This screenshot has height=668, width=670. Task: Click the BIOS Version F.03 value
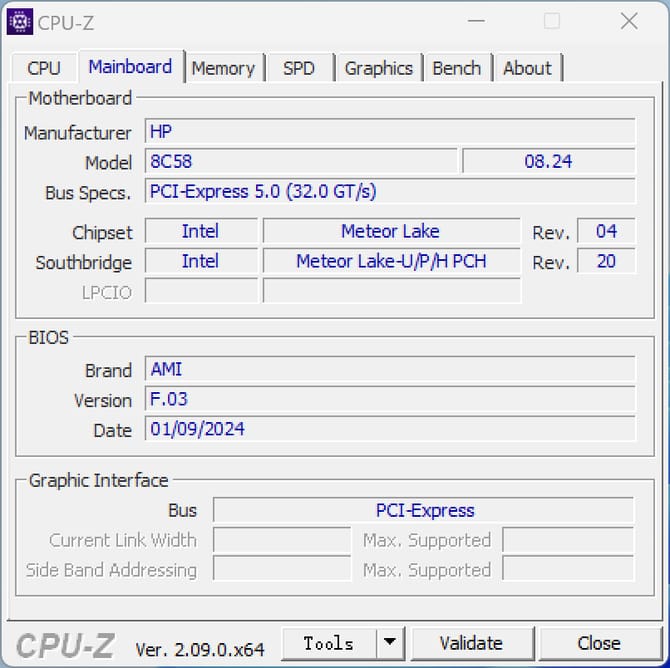(390, 399)
